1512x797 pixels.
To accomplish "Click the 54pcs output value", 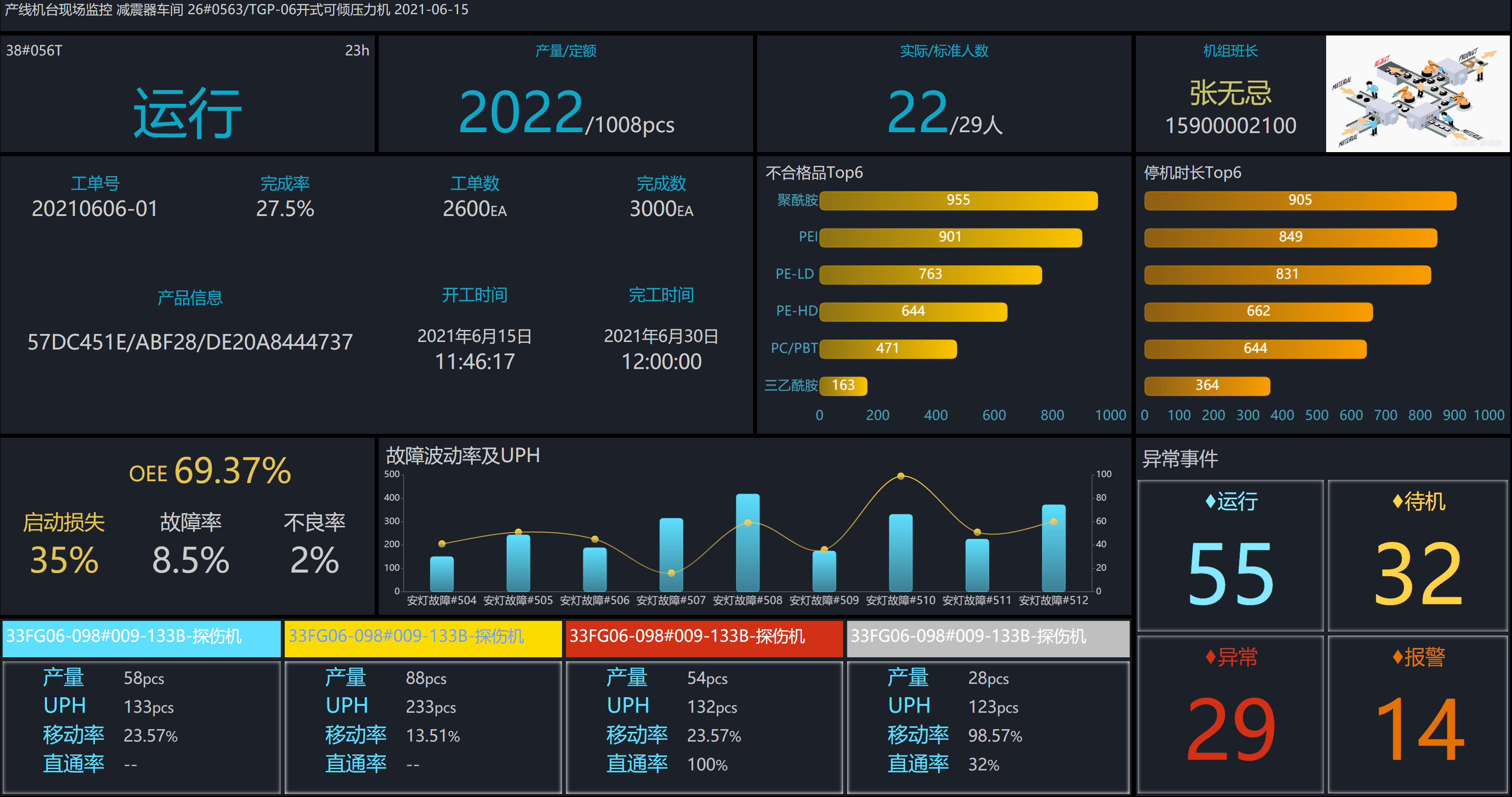I will (707, 679).
